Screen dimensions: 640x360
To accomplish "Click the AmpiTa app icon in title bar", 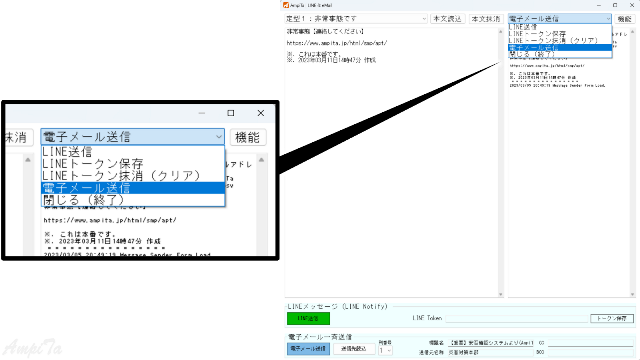I will coord(286,5).
